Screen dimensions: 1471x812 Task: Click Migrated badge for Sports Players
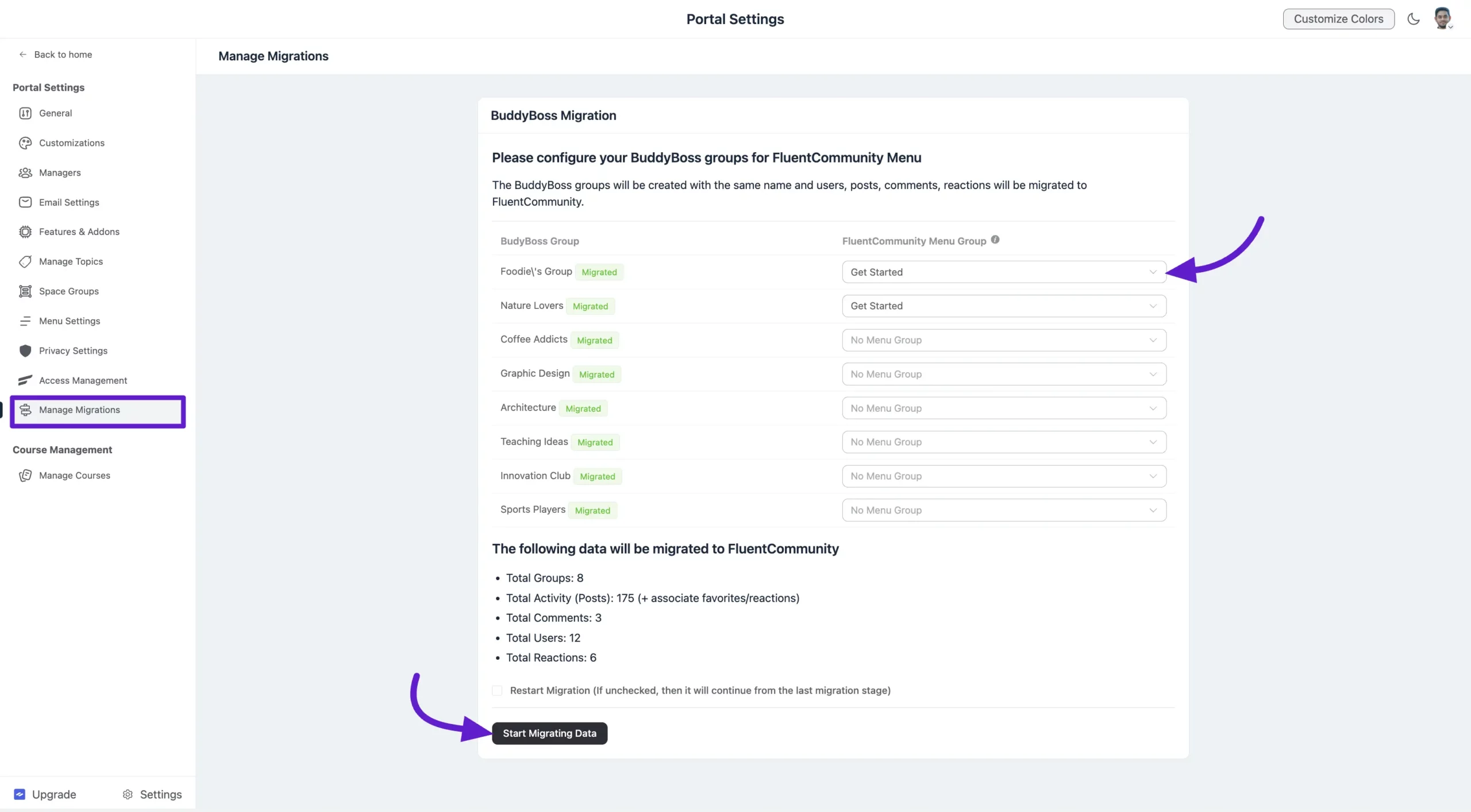pos(592,511)
